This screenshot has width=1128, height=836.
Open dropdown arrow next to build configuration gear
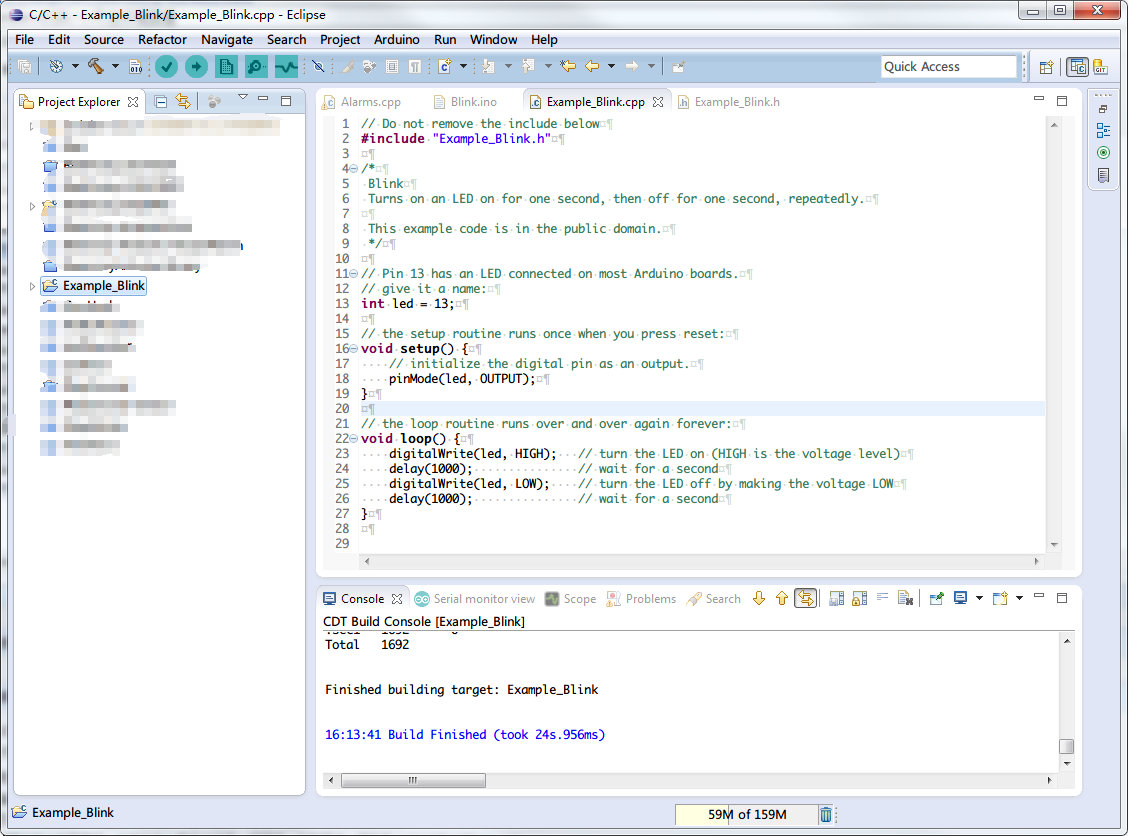click(75, 67)
